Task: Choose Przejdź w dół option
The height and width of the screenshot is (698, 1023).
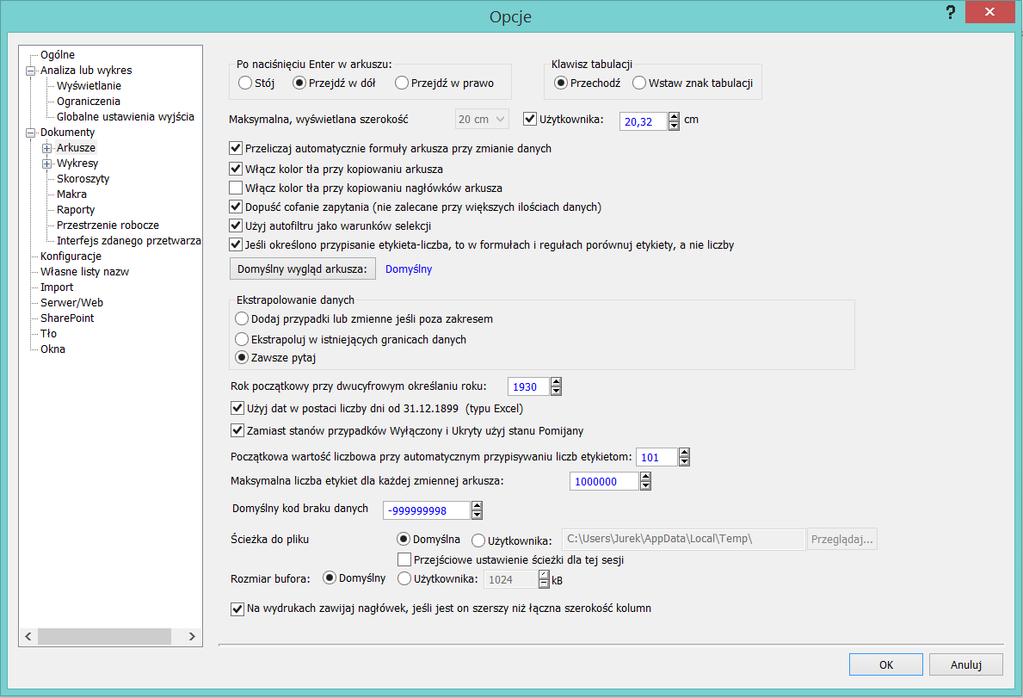Action: [299, 83]
